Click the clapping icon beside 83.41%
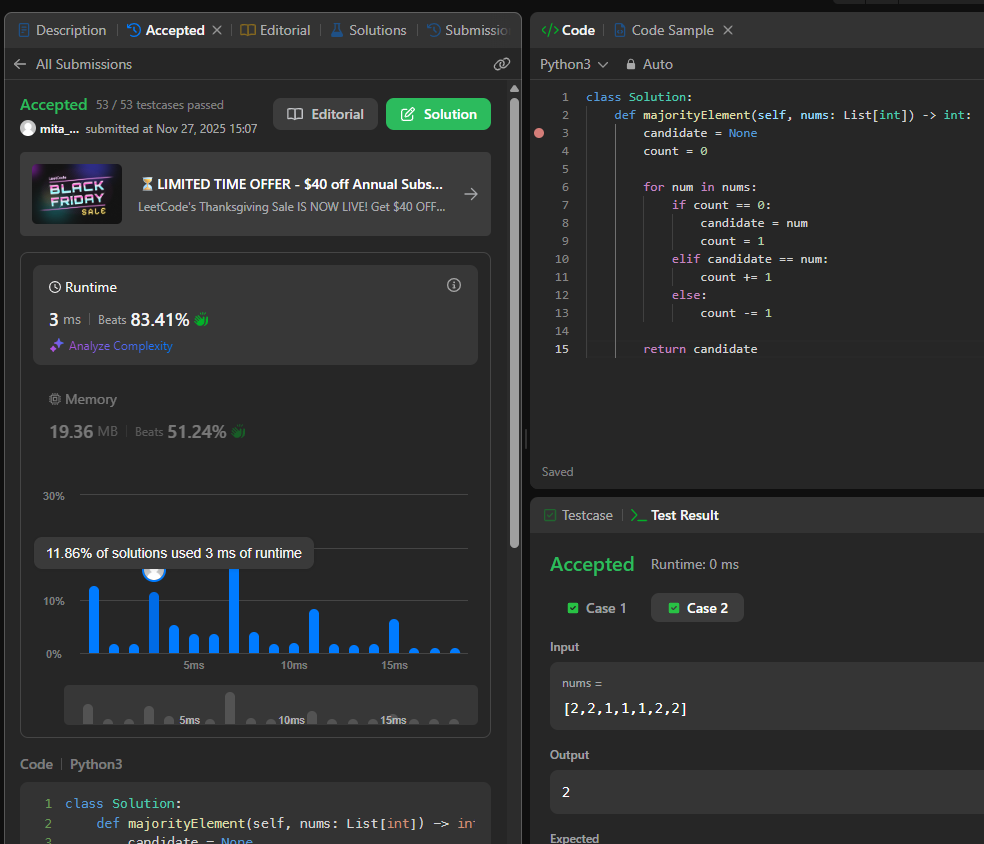Viewport: 984px width, 844px height. (x=201, y=320)
